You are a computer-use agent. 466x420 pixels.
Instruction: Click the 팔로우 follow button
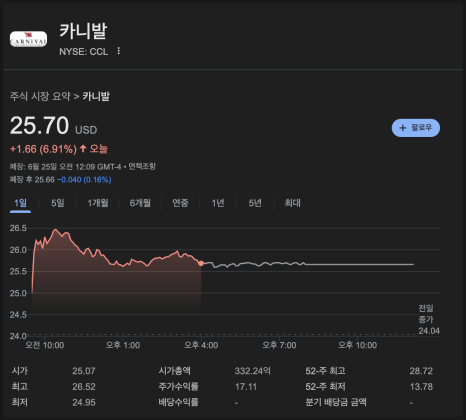point(416,128)
